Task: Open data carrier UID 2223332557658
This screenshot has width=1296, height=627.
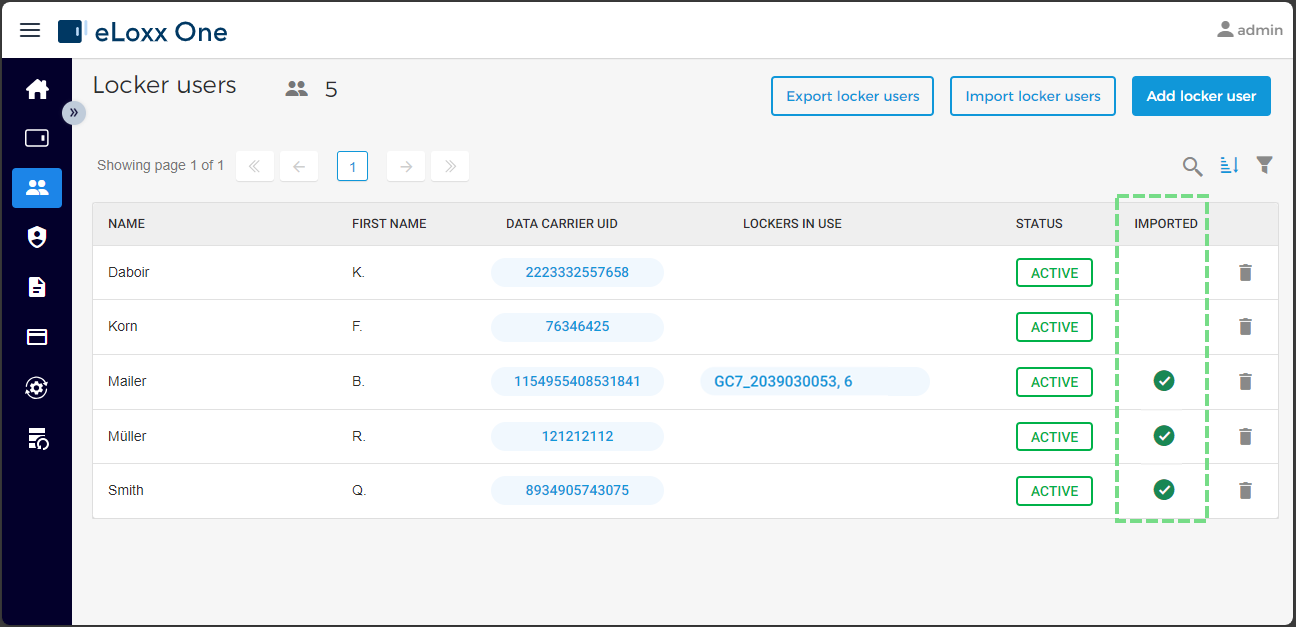Action: (577, 272)
